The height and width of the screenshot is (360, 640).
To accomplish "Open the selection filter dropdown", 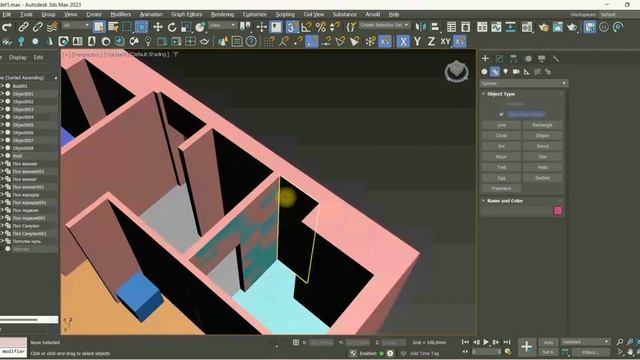I will click(x=76, y=26).
